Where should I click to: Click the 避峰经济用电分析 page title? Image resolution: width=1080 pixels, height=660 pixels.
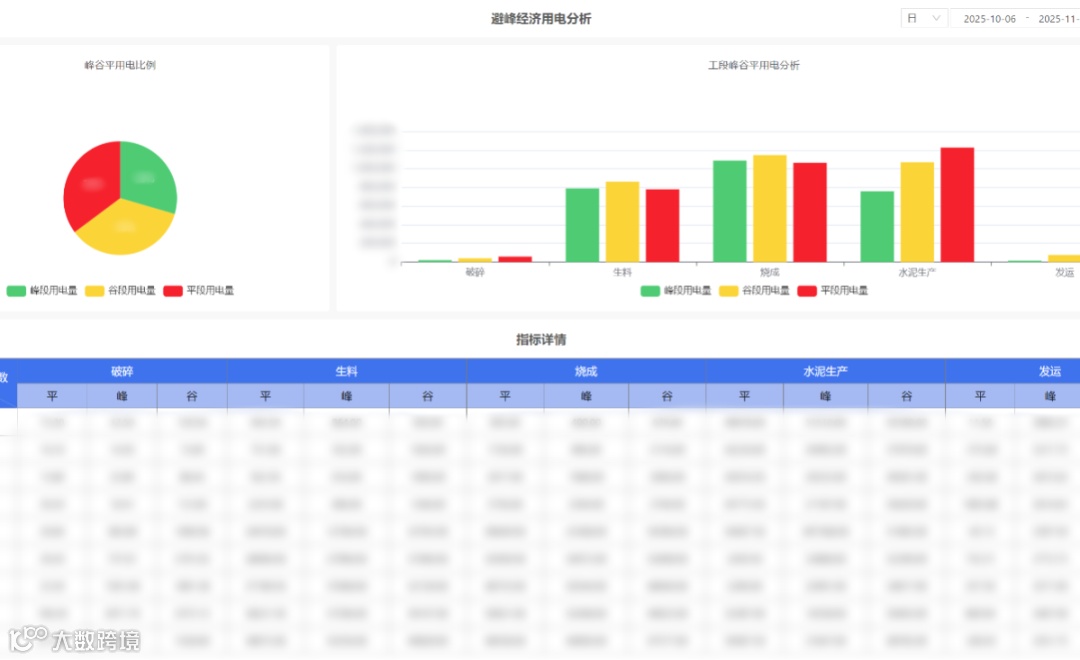541,19
